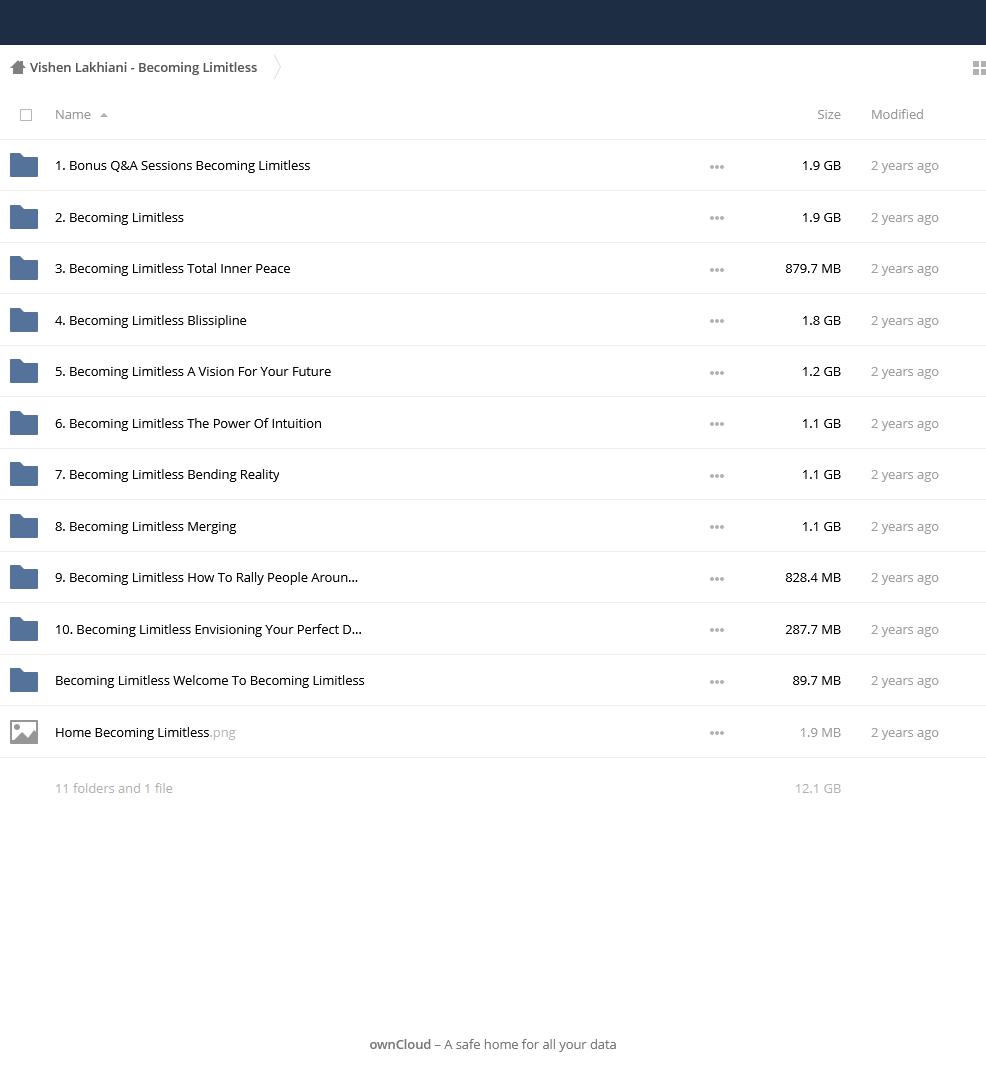Viewport: 986px width, 1074px height.
Task: Sort the list by Modified column
Action: 897,114
